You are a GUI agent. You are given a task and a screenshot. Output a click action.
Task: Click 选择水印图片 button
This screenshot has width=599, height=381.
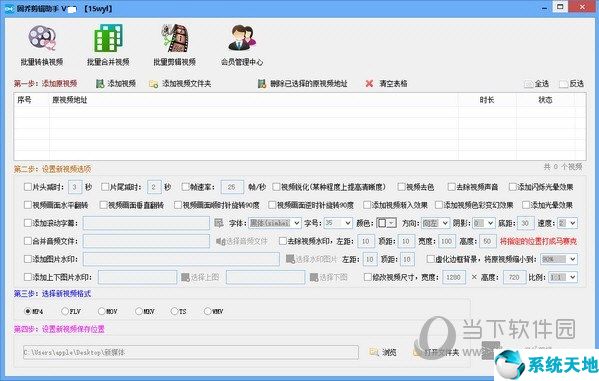[312, 259]
